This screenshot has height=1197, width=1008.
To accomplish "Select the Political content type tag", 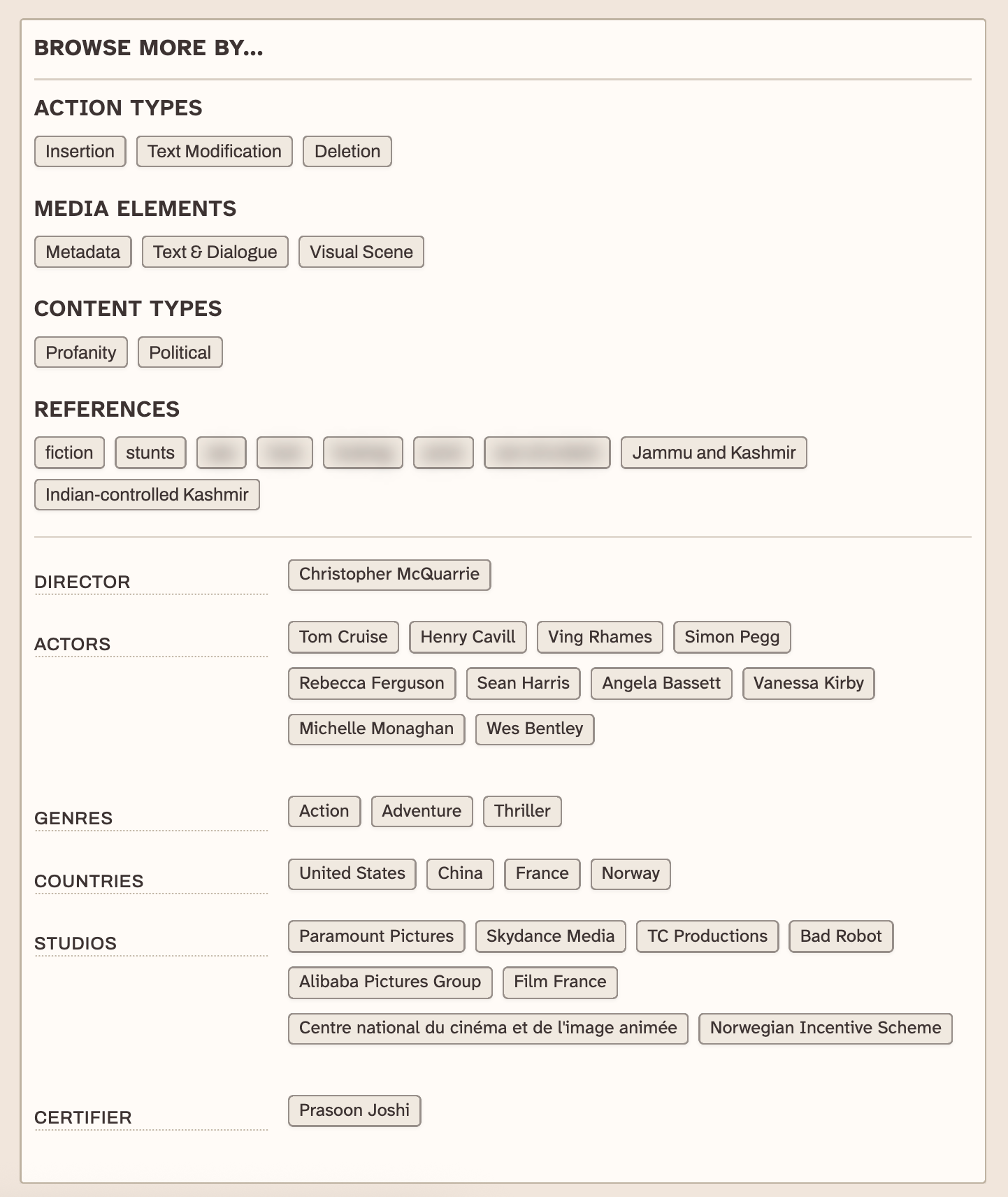I will (180, 352).
